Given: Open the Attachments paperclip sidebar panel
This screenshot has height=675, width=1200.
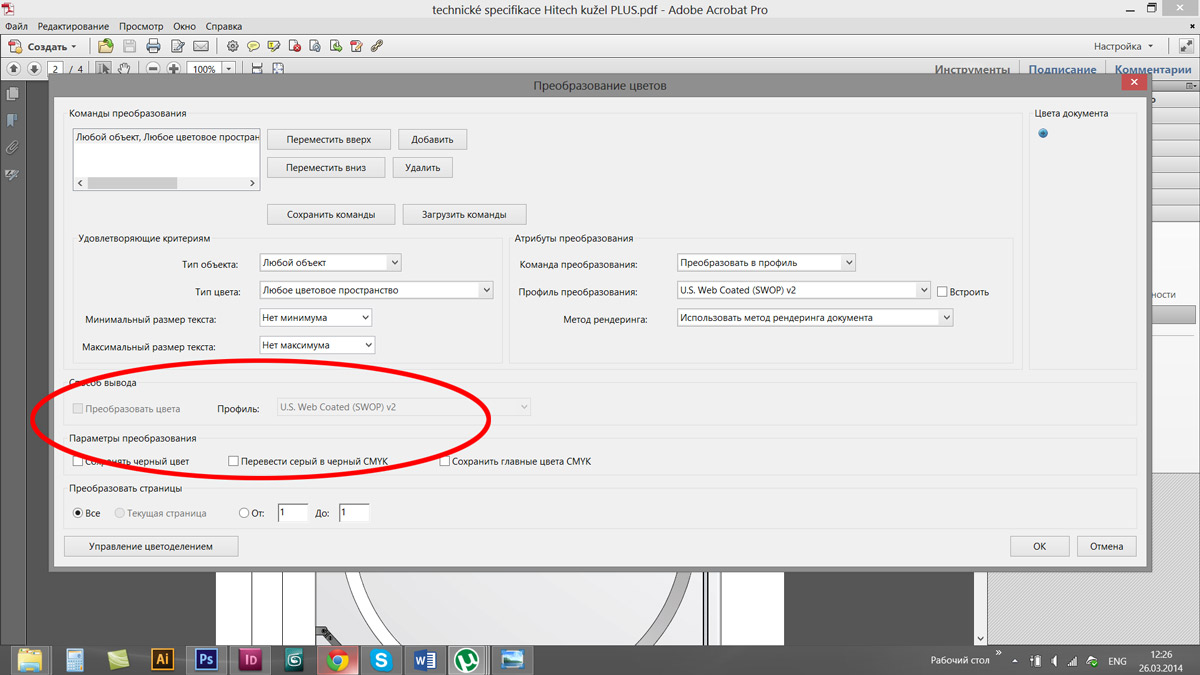Looking at the screenshot, I should click(x=13, y=147).
